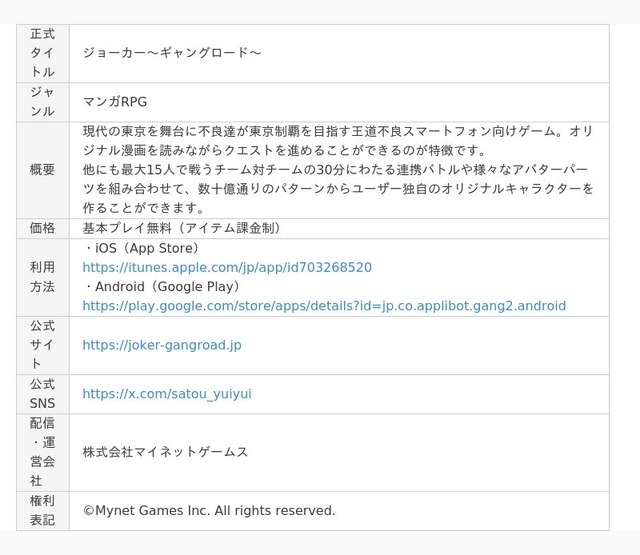Click the overview line starting 他にも最大15人で戦う
The height and width of the screenshot is (555, 640).
tap(335, 169)
